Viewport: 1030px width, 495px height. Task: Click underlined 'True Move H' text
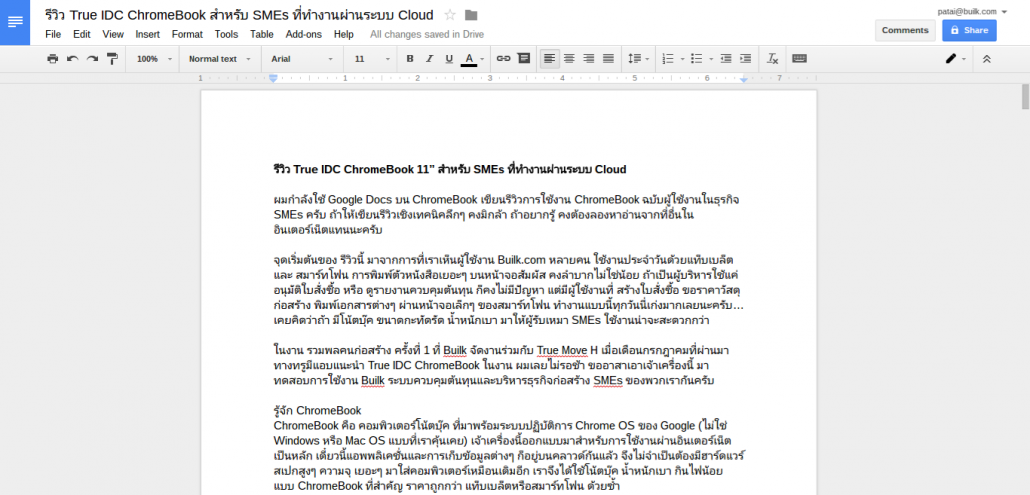562,350
